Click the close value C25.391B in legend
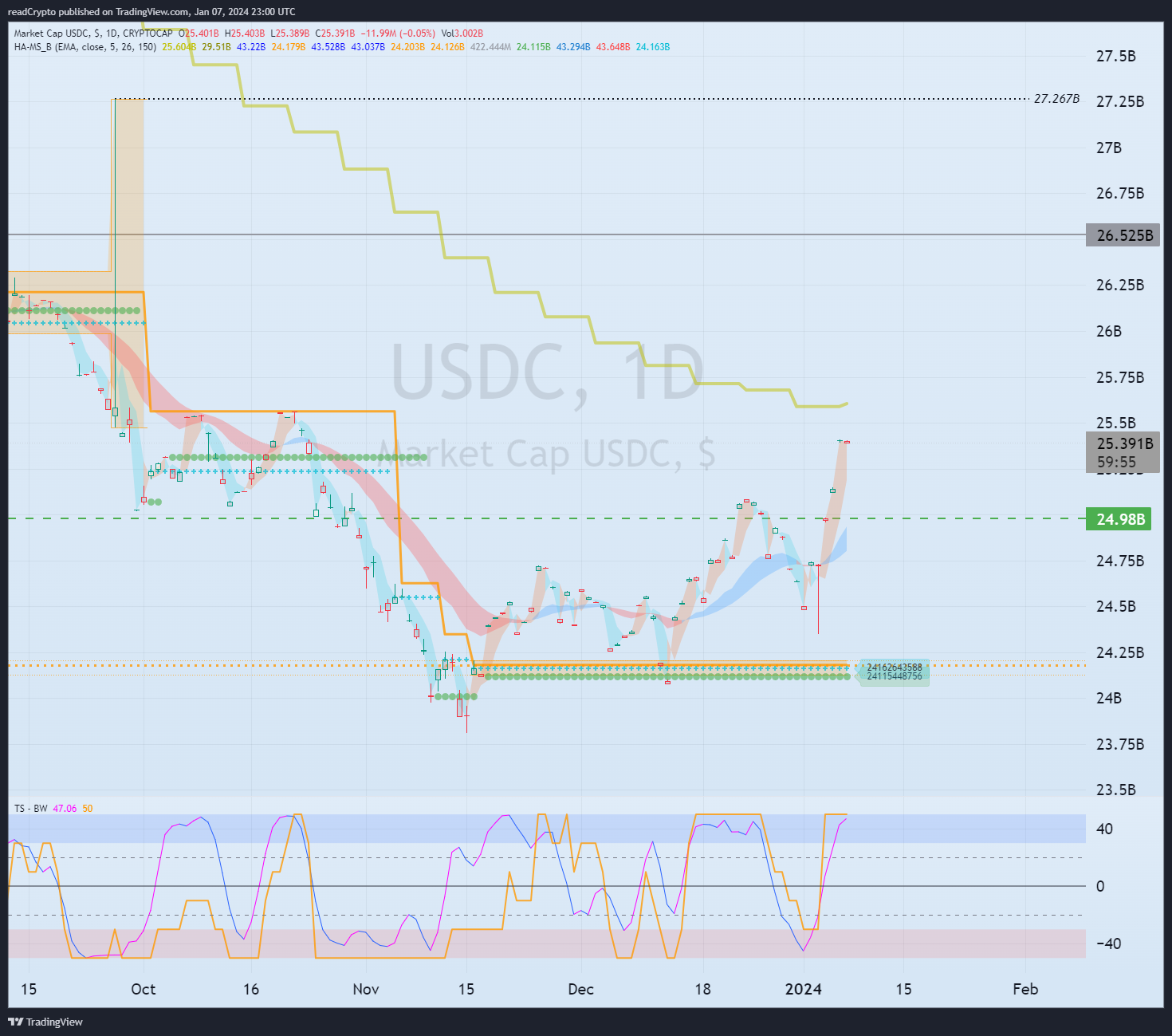Image resolution: width=1172 pixels, height=1036 pixels. pyautogui.click(x=335, y=33)
